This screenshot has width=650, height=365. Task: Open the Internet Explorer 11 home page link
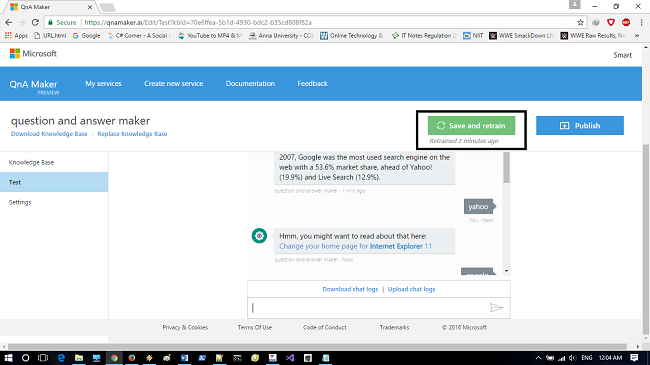355,246
